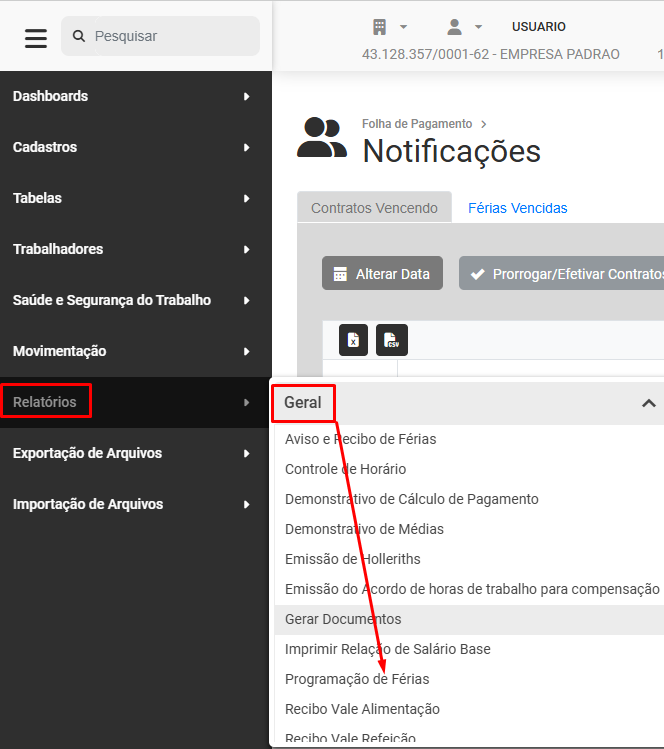Expand Importação de Arquivos submenu arrow
The image size is (664, 749).
(246, 504)
